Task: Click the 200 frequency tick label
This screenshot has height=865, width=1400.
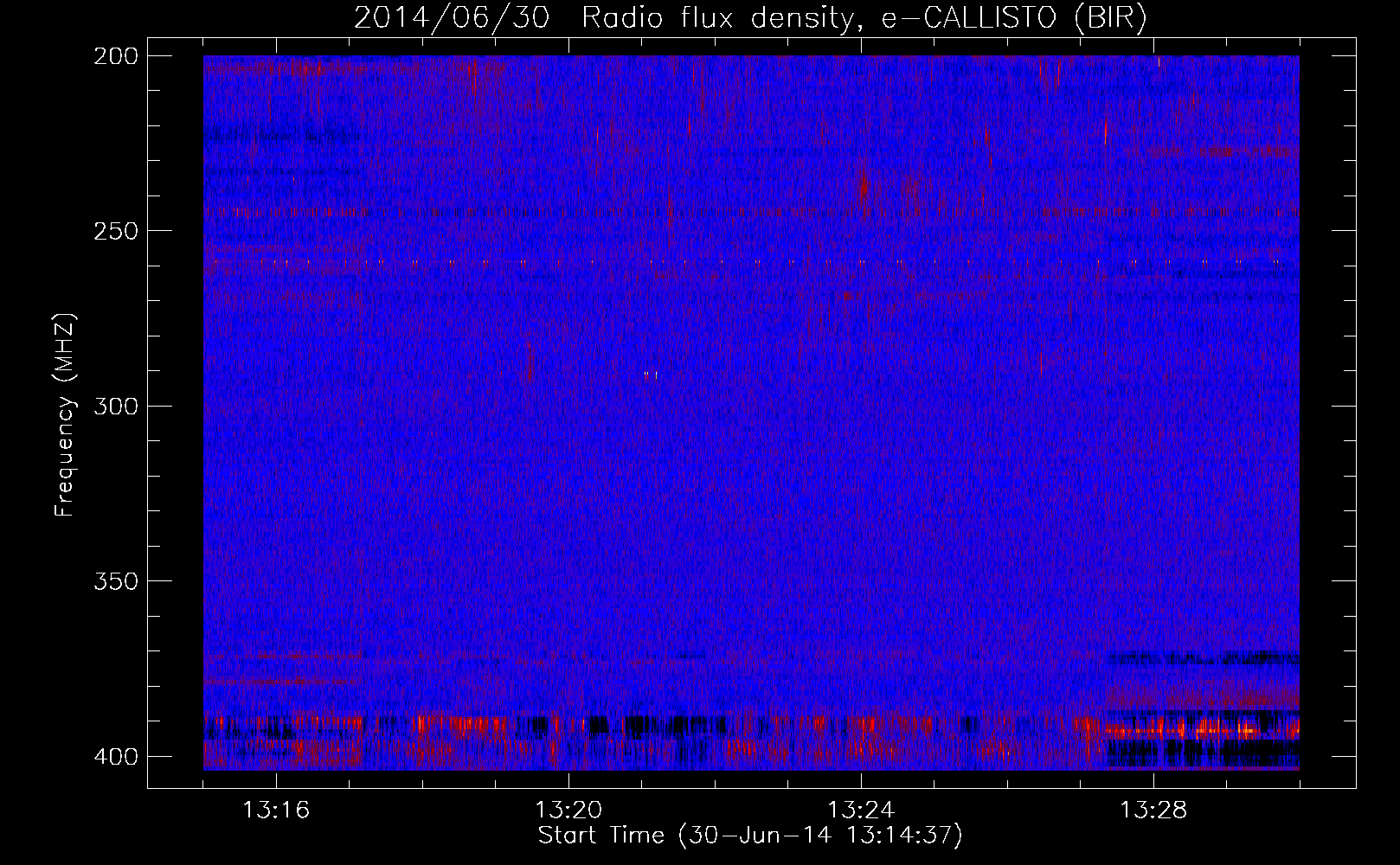Action: (116, 56)
